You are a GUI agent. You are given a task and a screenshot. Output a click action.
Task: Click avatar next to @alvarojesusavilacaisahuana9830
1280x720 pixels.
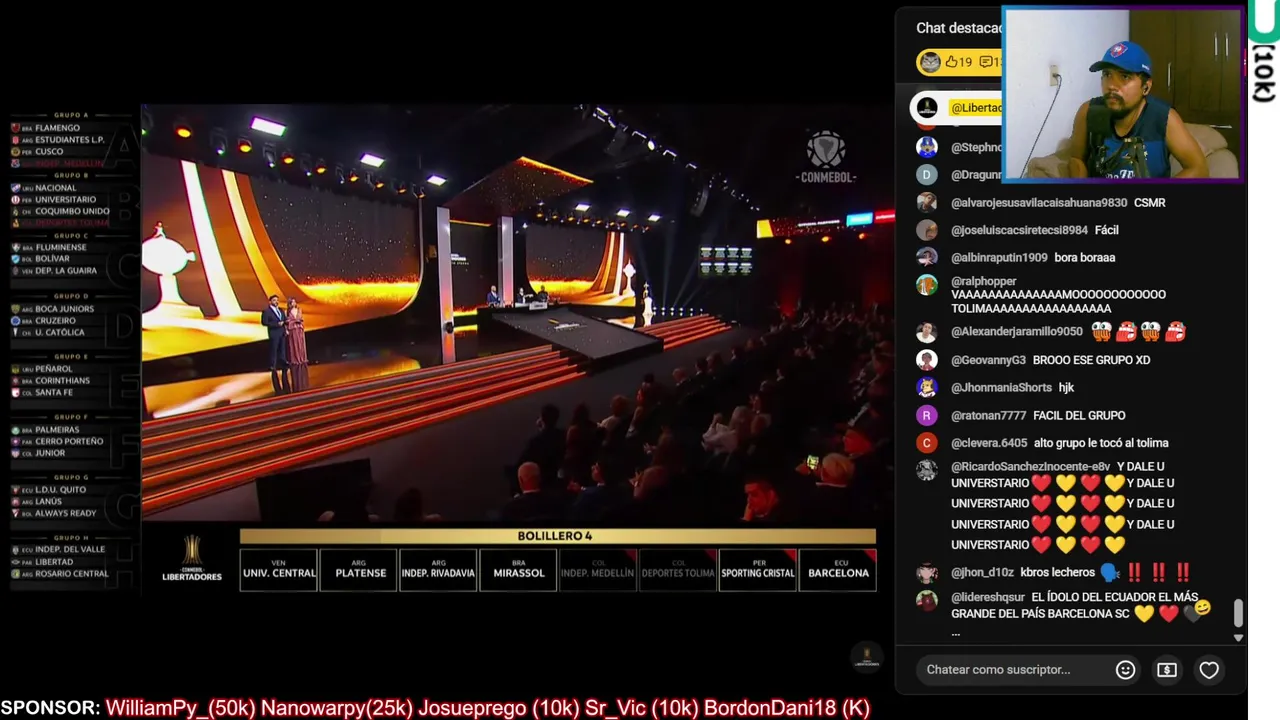click(927, 202)
